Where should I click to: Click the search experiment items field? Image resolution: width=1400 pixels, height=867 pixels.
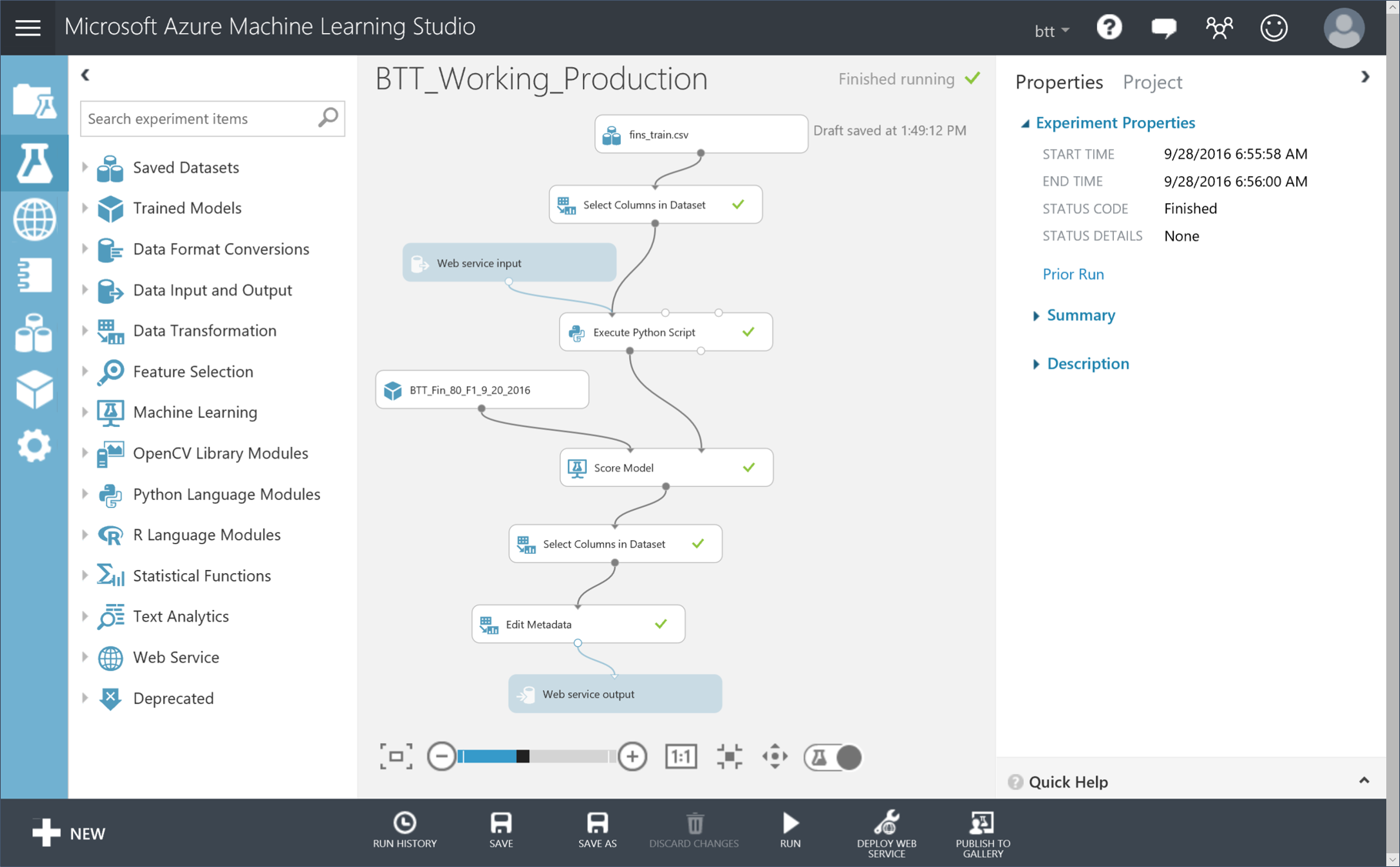(x=200, y=118)
